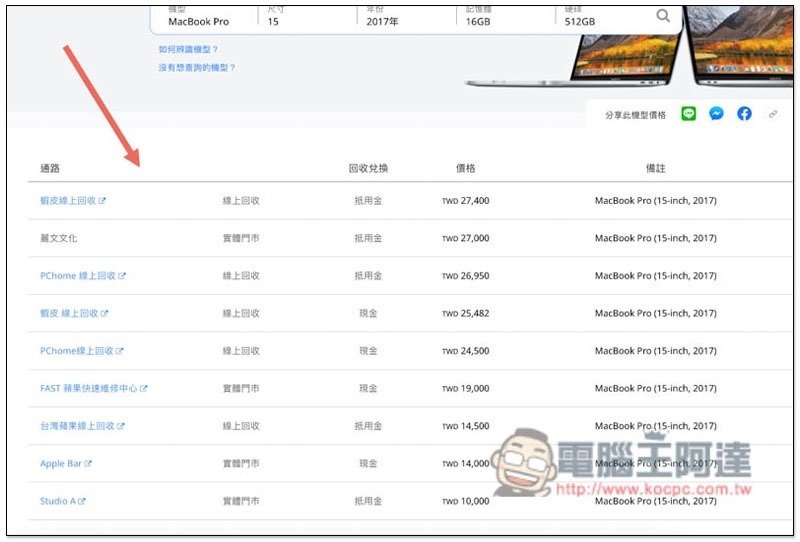Open the 記憶體 dropdown showing 16GB
The height and width of the screenshot is (542, 800).
point(505,20)
